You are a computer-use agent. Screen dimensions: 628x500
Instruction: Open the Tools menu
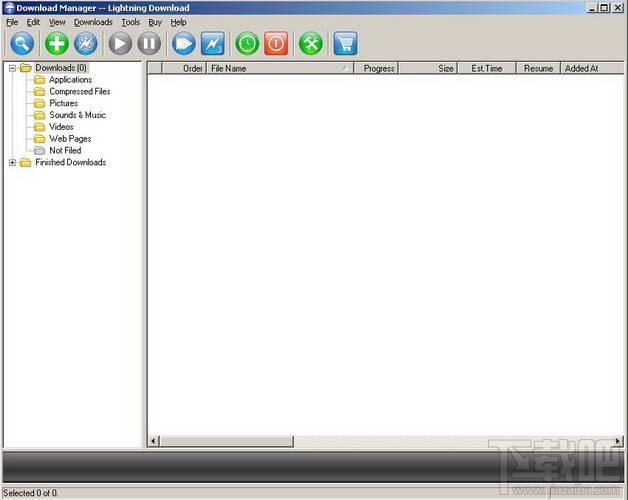coord(131,22)
